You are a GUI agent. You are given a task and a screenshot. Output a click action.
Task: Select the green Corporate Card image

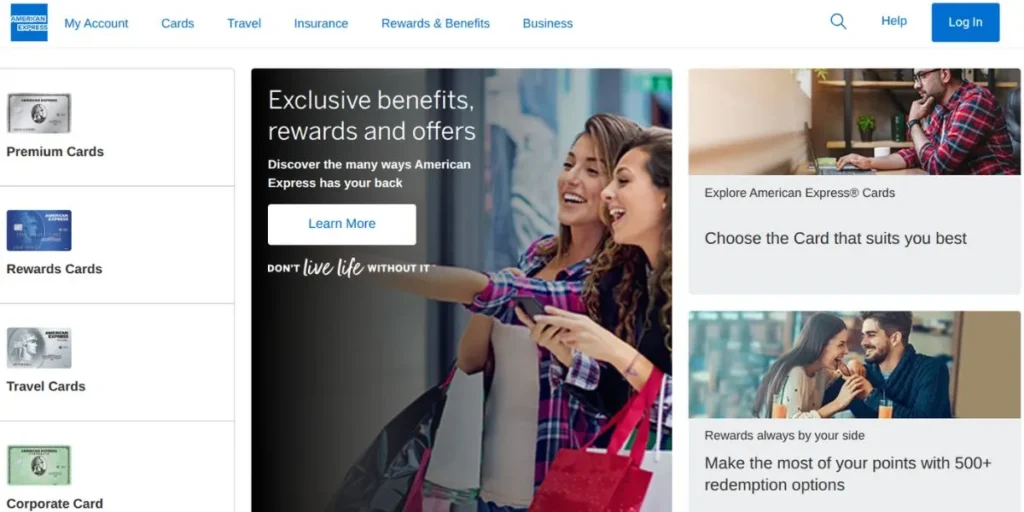(39, 466)
